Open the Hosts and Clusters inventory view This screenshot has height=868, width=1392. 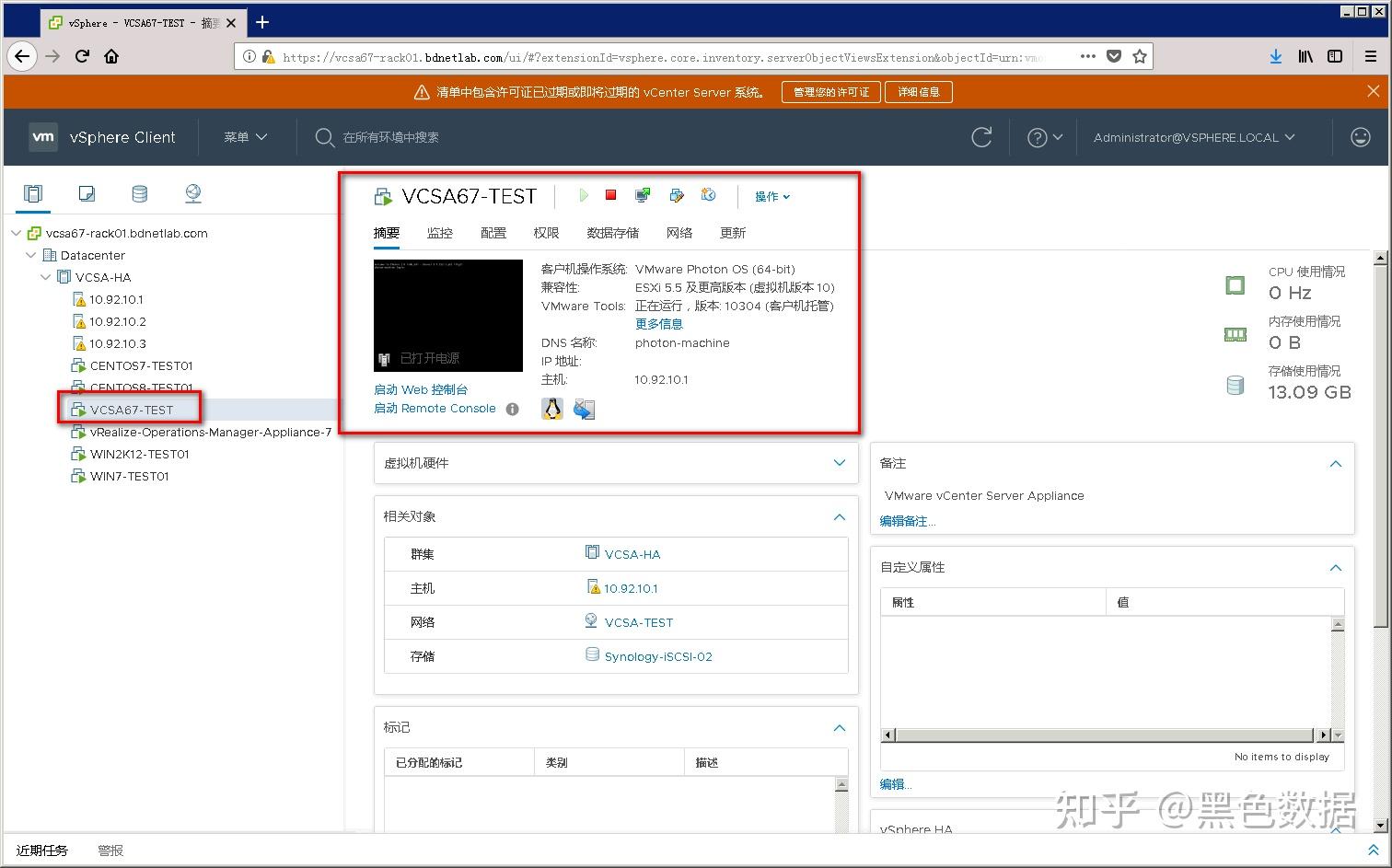coord(33,193)
